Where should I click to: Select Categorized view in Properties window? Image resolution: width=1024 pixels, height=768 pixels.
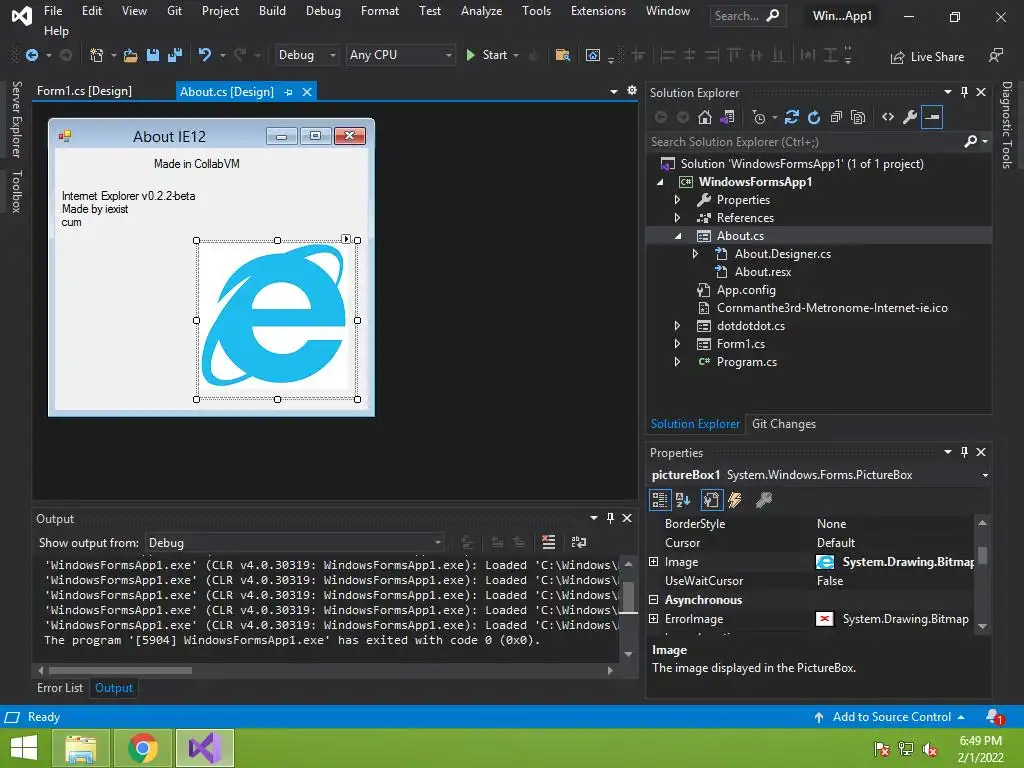(660, 500)
